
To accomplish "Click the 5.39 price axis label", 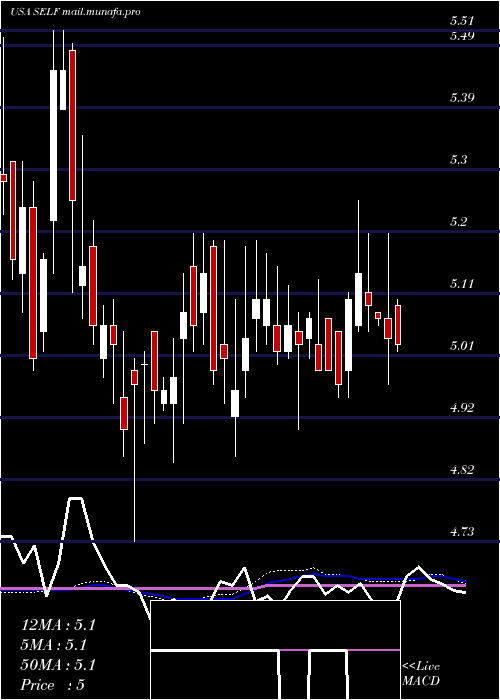I will [462, 98].
